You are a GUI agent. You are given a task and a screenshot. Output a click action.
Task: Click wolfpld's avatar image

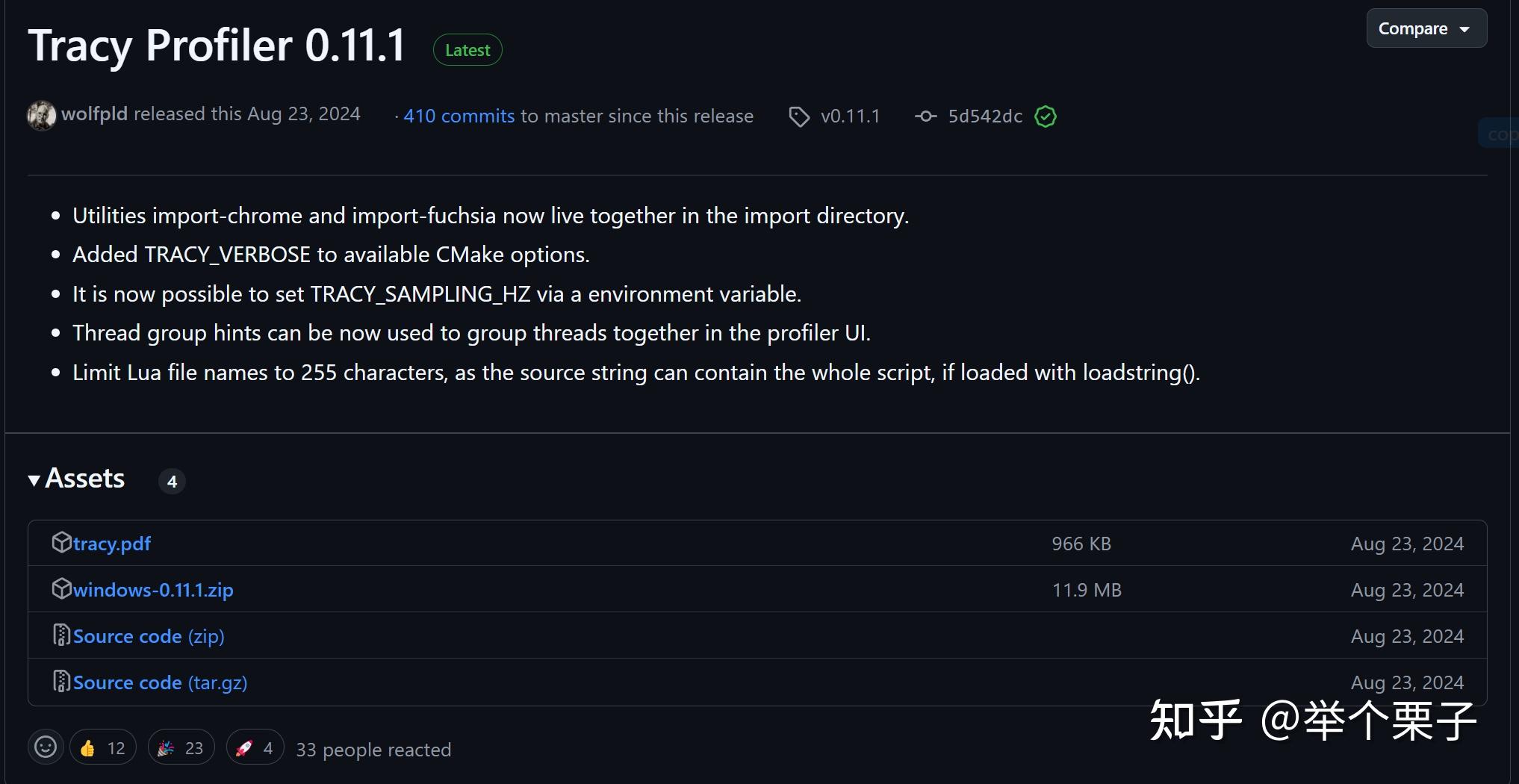(x=42, y=116)
